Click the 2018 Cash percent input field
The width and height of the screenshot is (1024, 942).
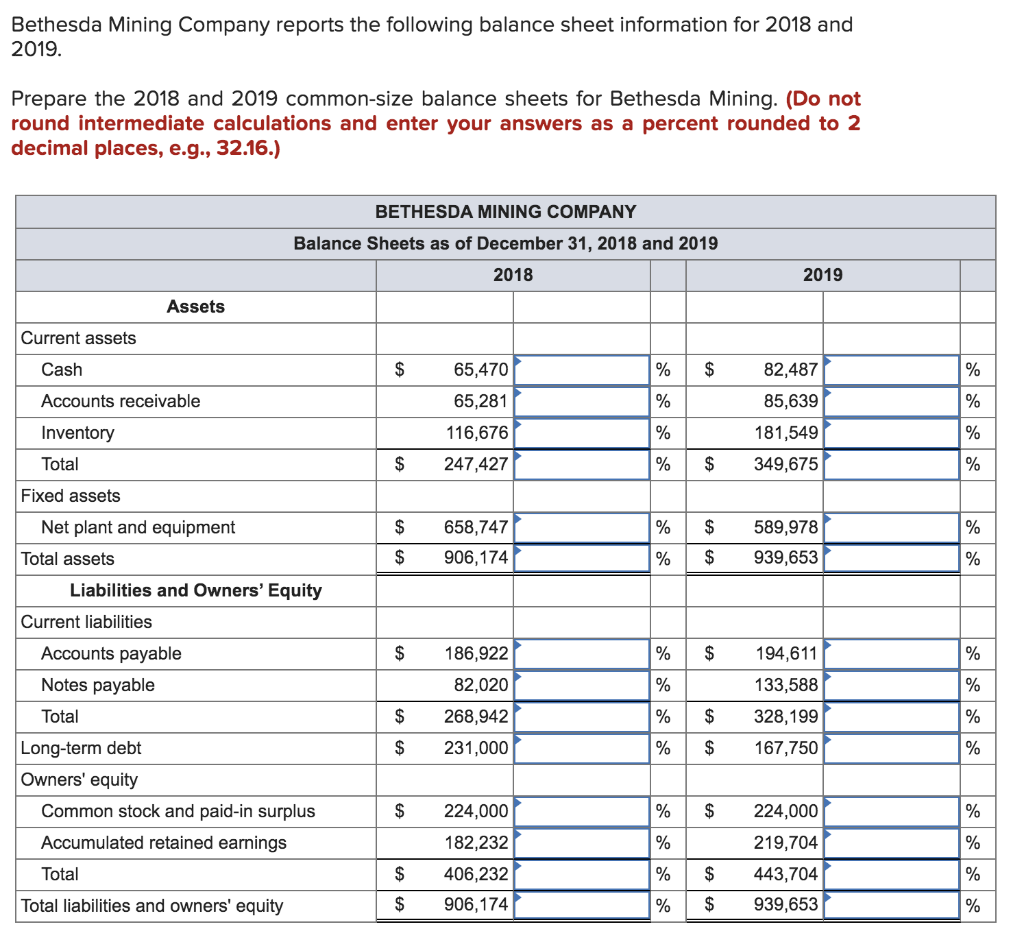tap(581, 370)
